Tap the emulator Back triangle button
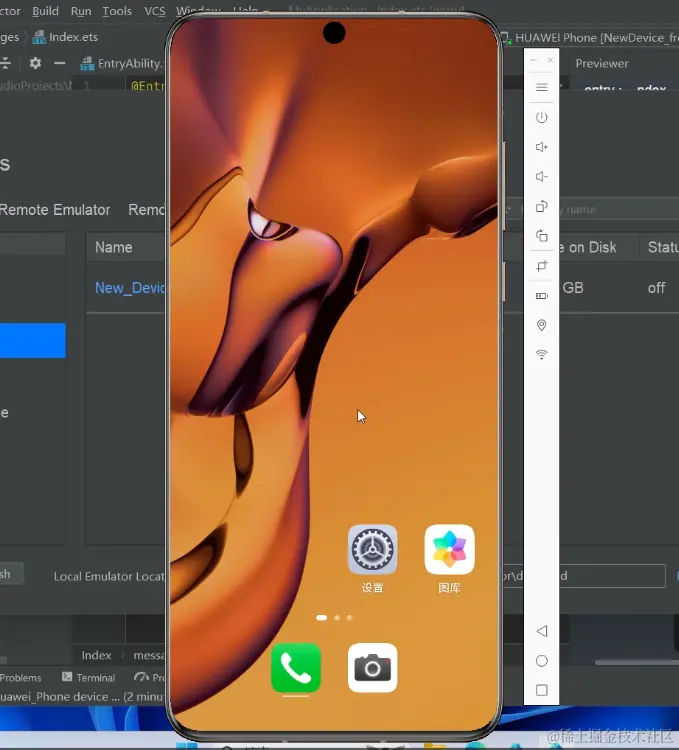The image size is (679, 750). tap(541, 631)
